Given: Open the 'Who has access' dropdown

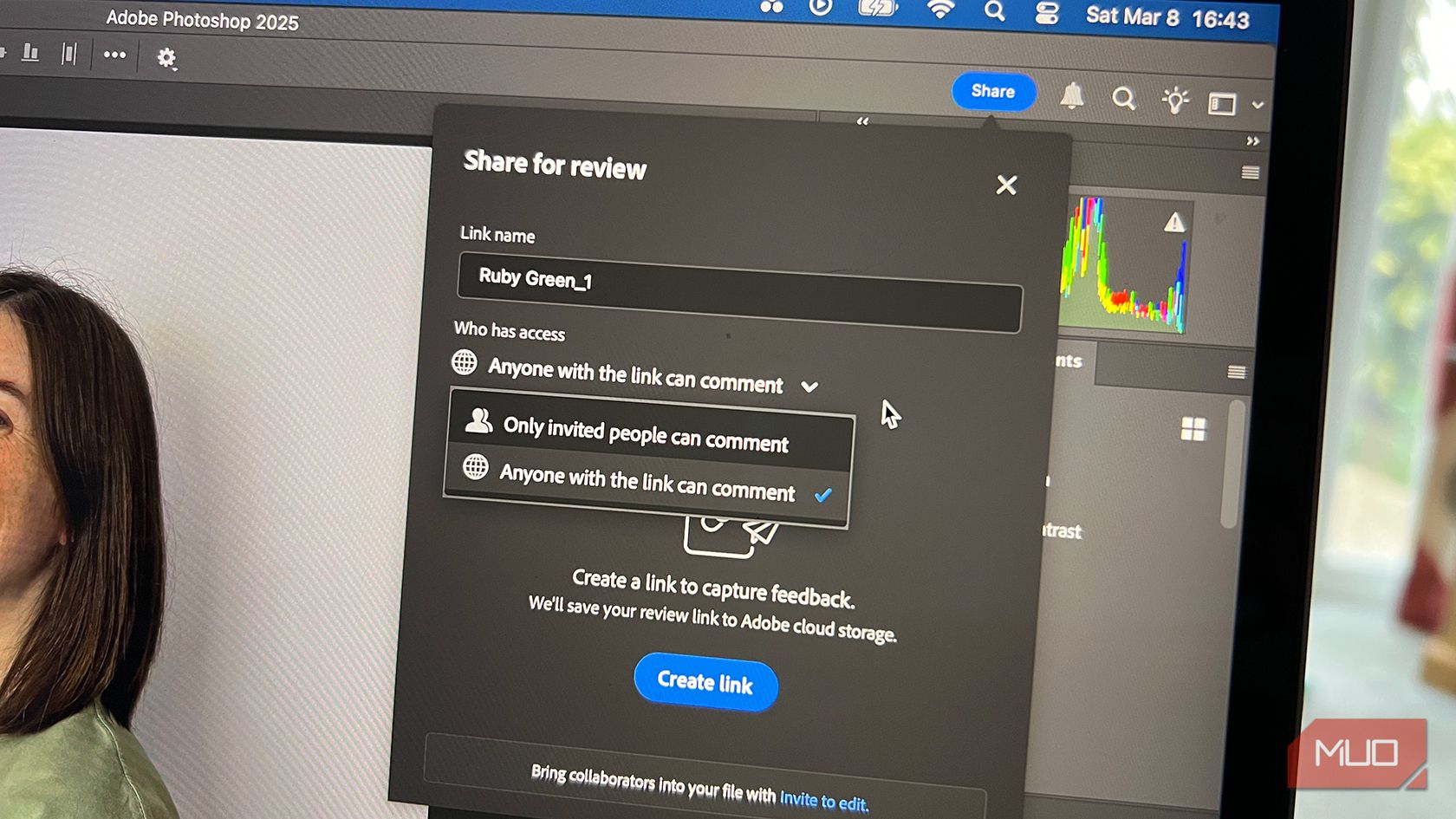Looking at the screenshot, I should (x=635, y=374).
